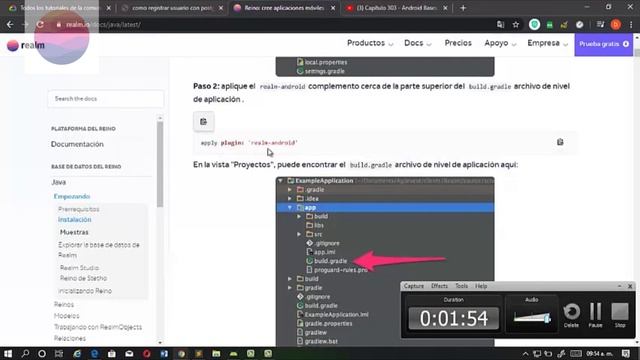The height and width of the screenshot is (360, 640).
Task: Open Capture menu in recorder
Action: coord(413,286)
